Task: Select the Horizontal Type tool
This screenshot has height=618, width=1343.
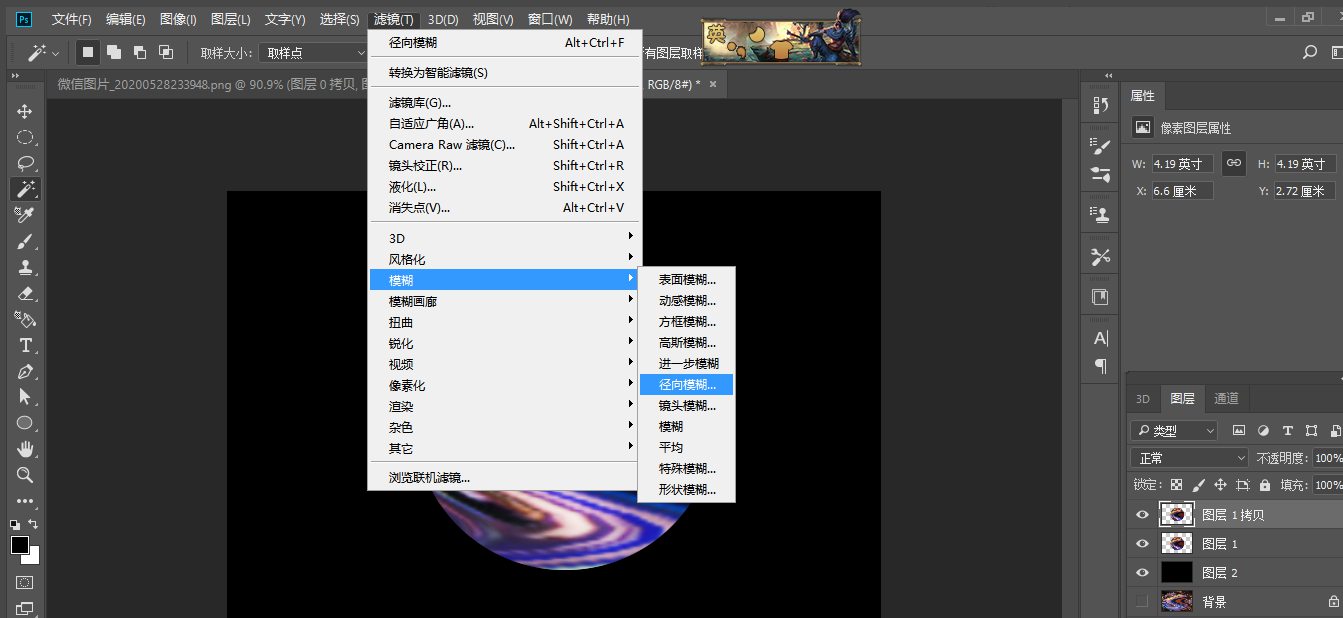Action: (25, 345)
